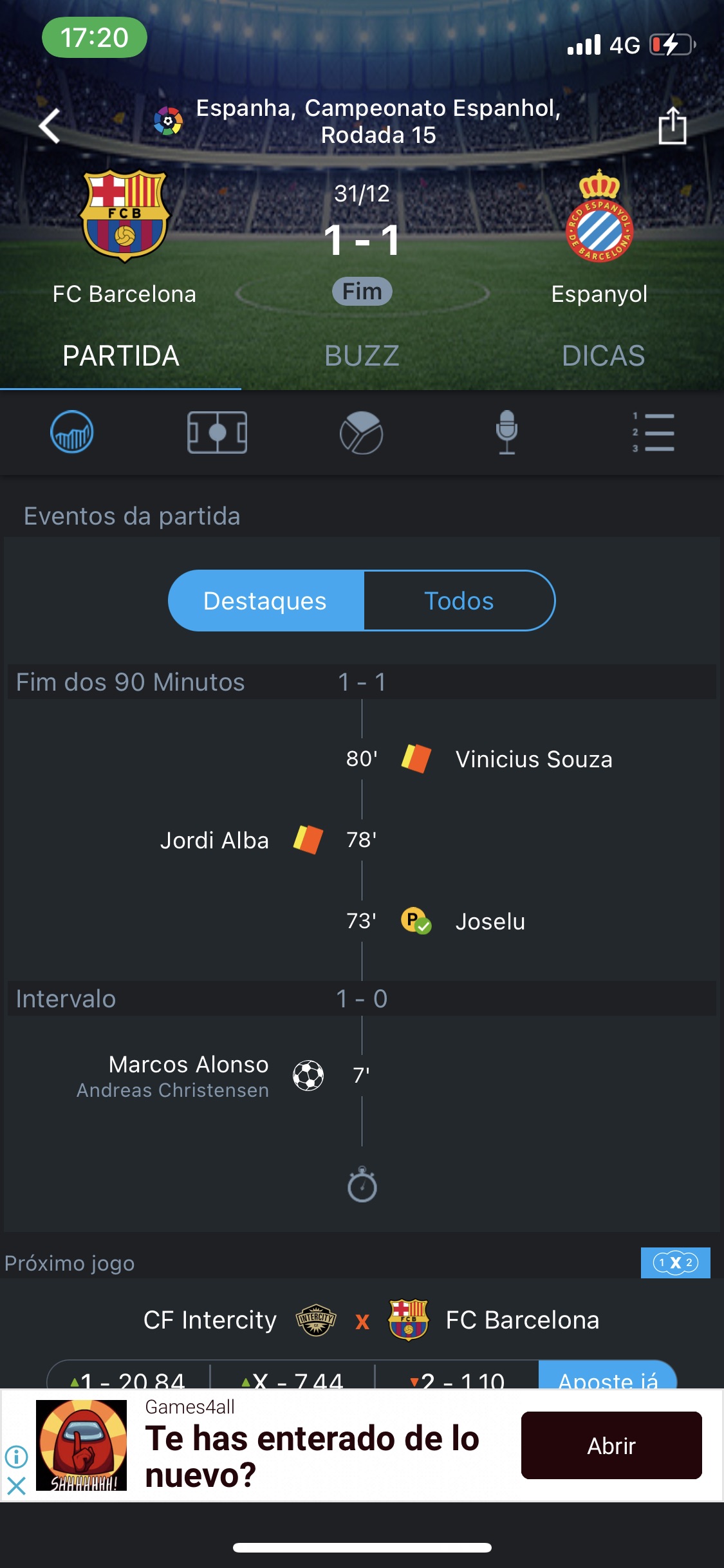Open the FC Barcelona crest in header
724x1568 pixels.
(x=124, y=216)
